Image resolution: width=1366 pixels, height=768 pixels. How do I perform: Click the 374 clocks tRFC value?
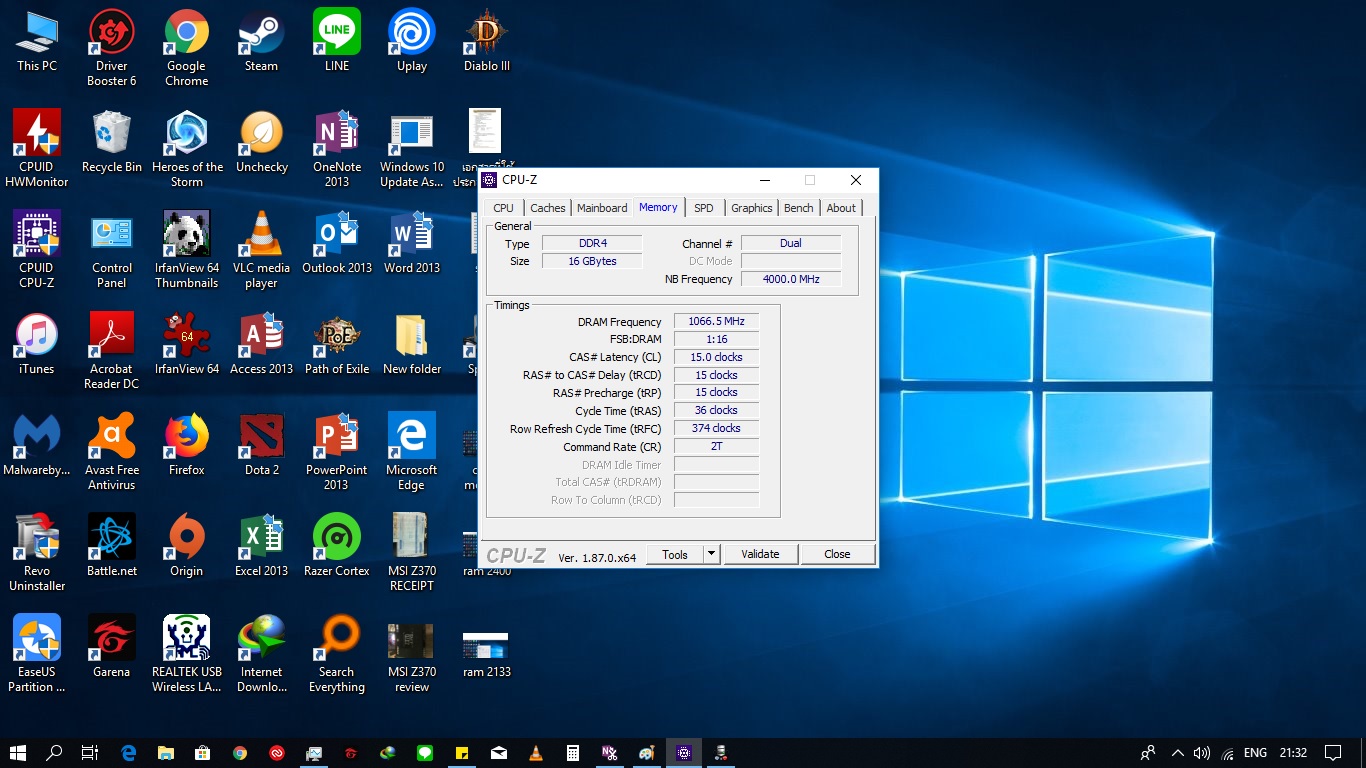pos(716,428)
